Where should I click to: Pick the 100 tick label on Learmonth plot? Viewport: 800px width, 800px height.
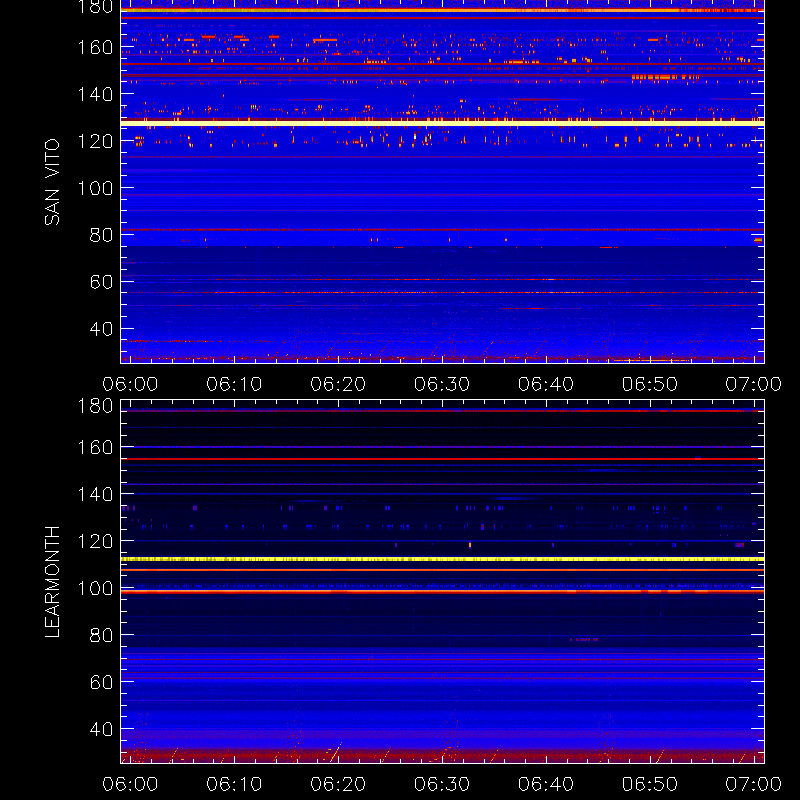[x=95, y=588]
